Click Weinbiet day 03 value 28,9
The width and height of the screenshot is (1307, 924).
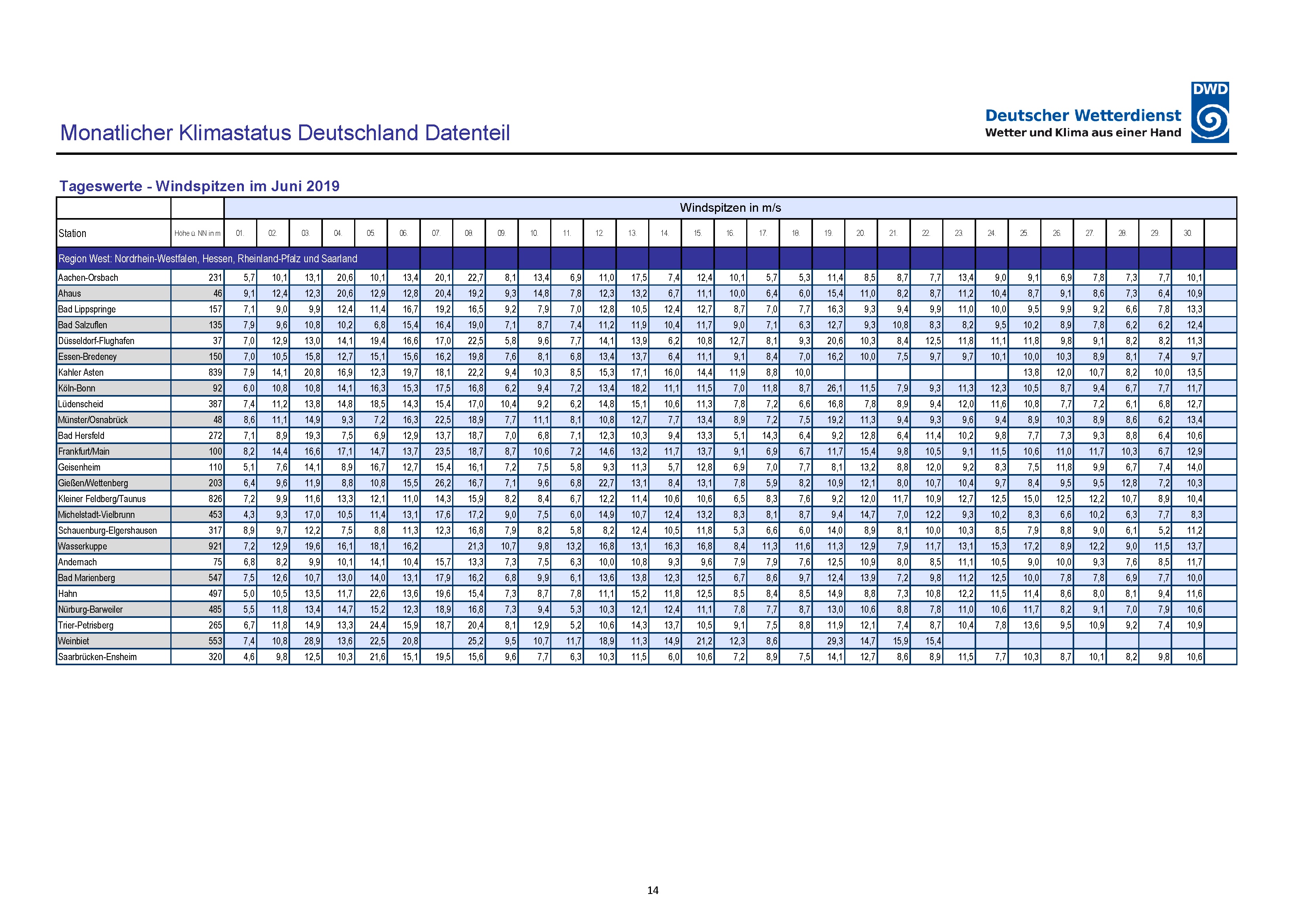tap(312, 641)
